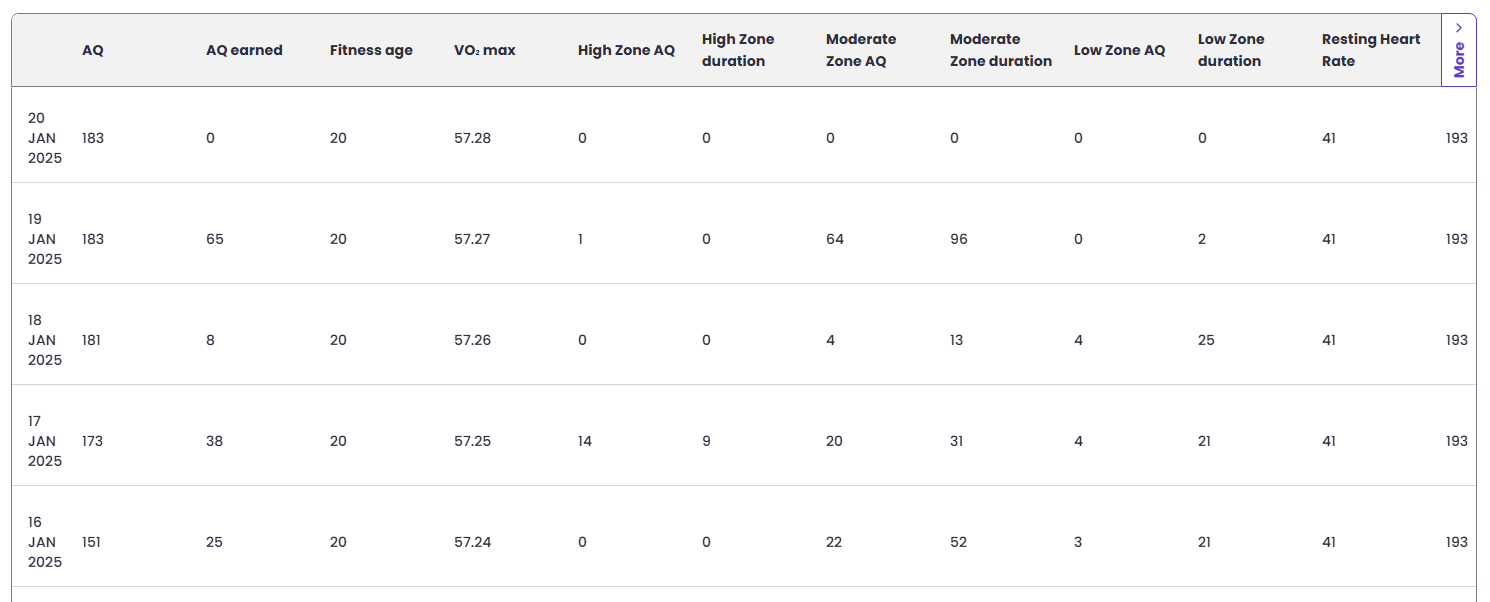Click the 19 JAN 2025 row date
Viewport: 1490px width, 602px height.
(45, 239)
